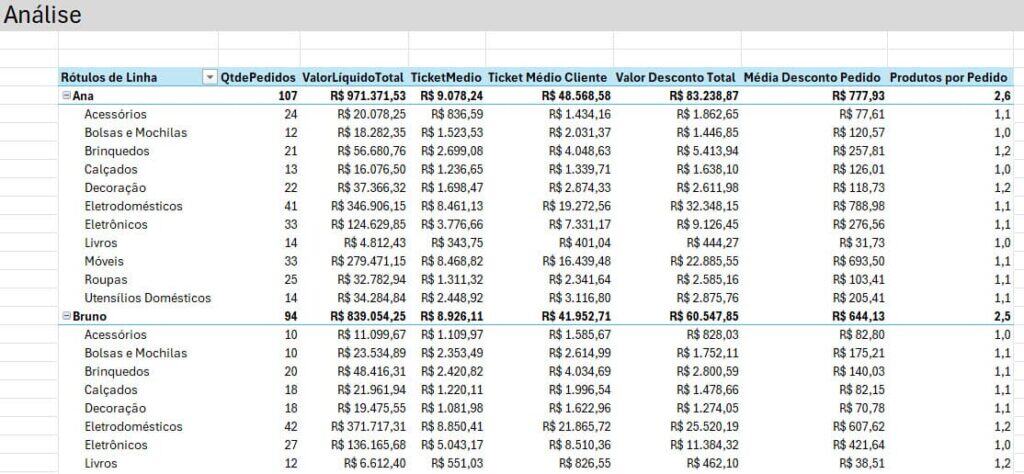Image resolution: width=1024 pixels, height=474 pixels.
Task: Select the Valor Desconto Total header
Action: click(x=677, y=77)
